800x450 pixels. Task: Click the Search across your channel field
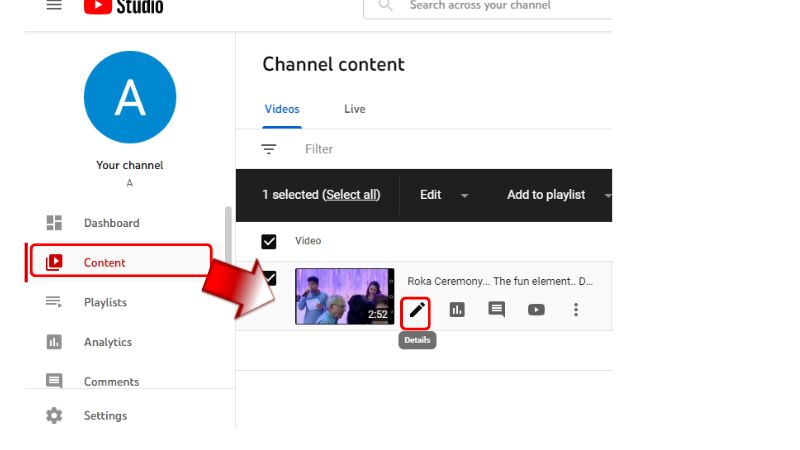(488, 6)
